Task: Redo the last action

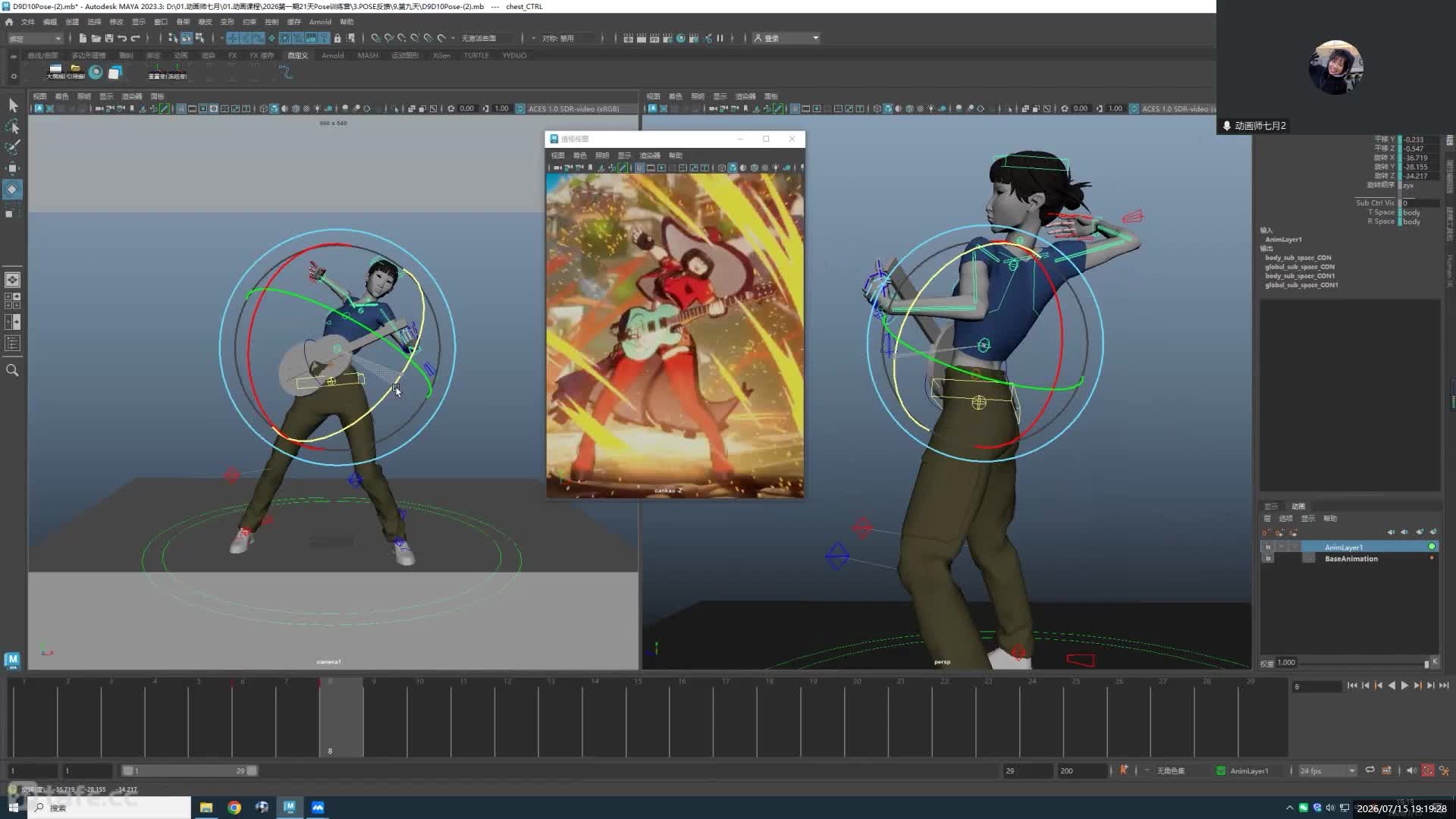Action: point(136,38)
